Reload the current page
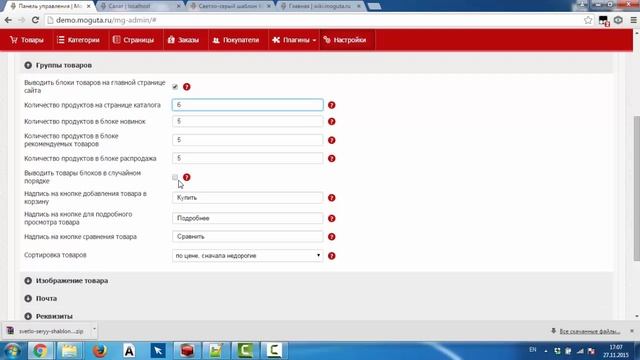This screenshot has width=640, height=360. [x=35, y=20]
